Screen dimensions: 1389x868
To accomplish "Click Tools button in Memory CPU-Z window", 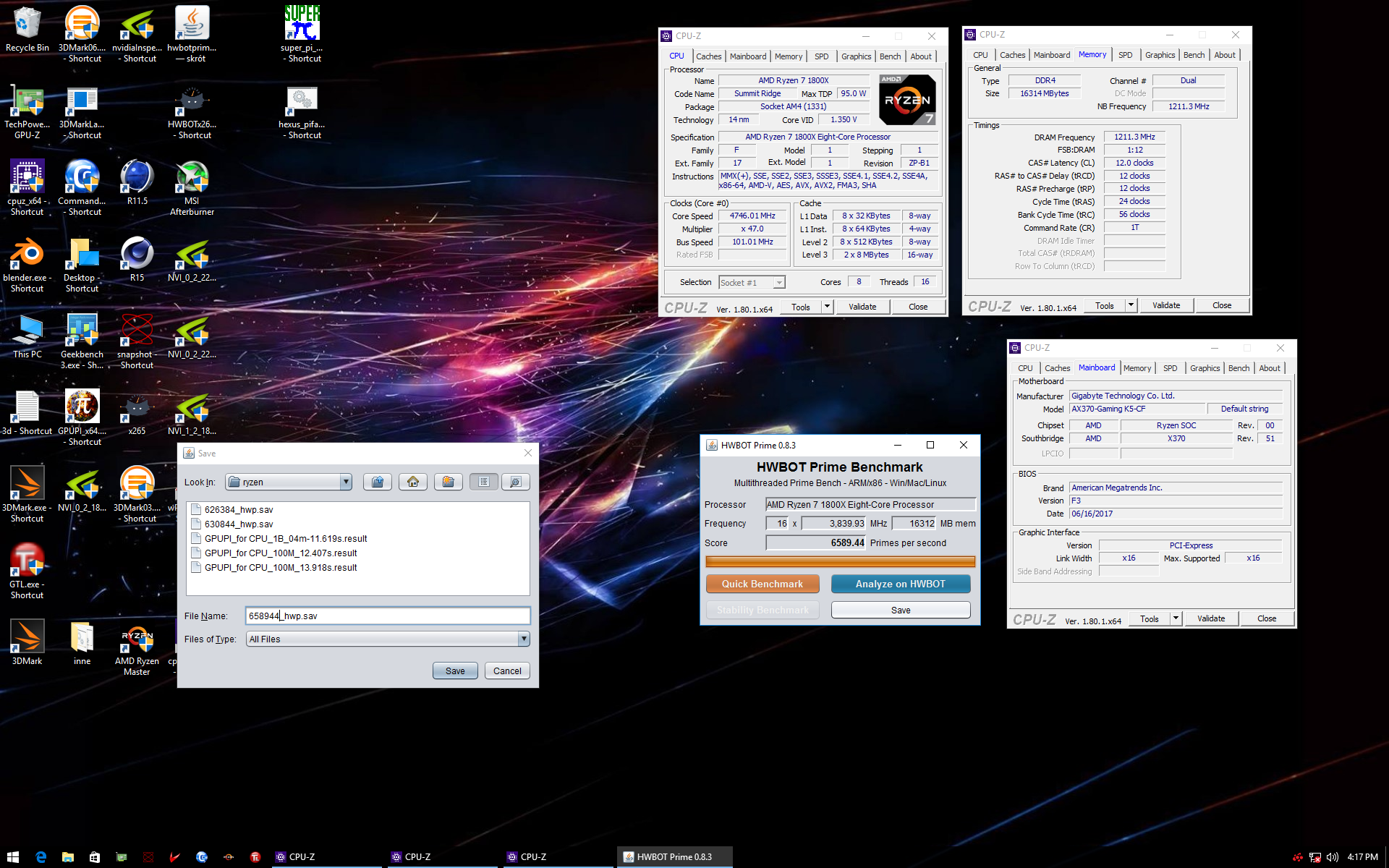I will click(x=1105, y=305).
